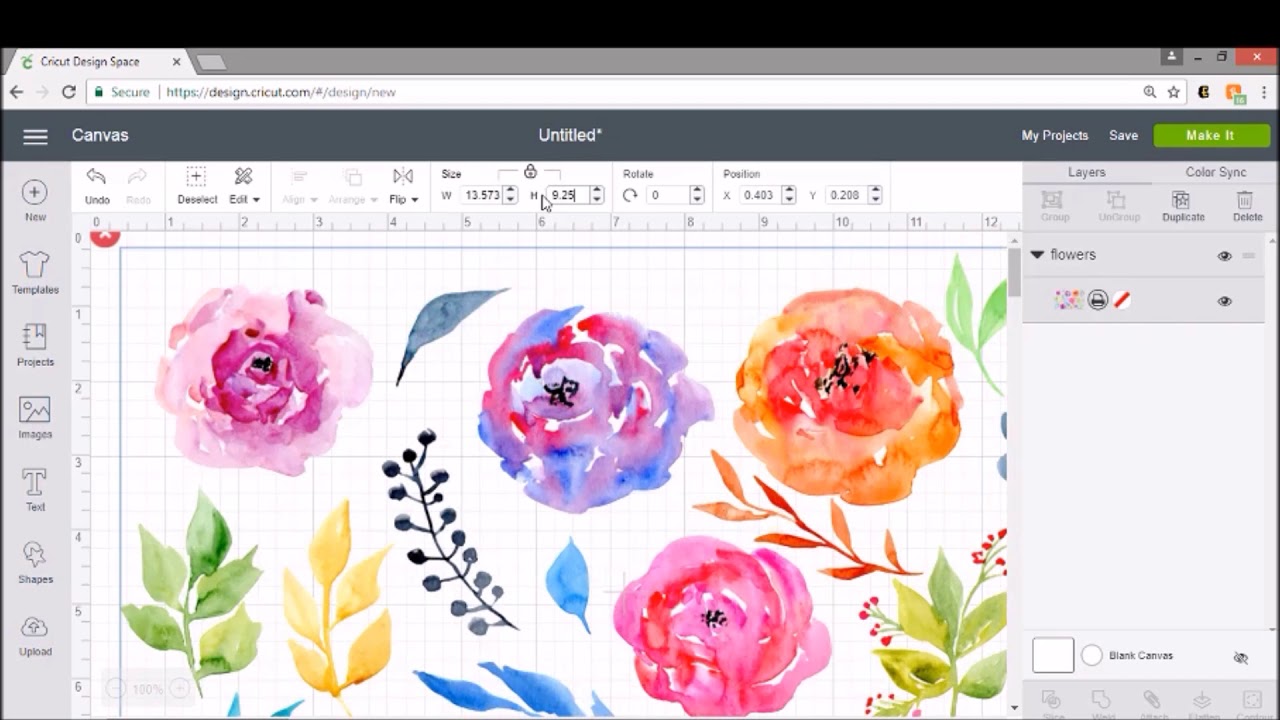Save the project
Image resolution: width=1280 pixels, height=720 pixels.
click(1123, 136)
